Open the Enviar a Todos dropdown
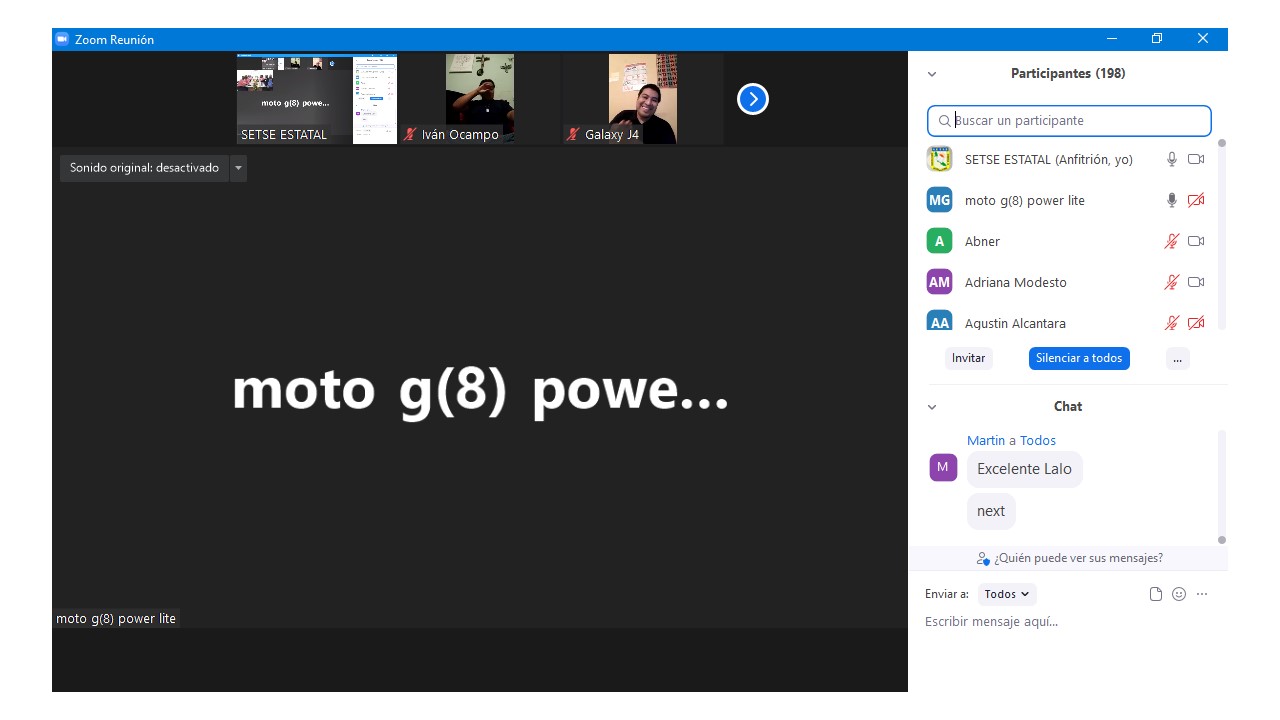The image size is (1280, 720). (1006, 594)
